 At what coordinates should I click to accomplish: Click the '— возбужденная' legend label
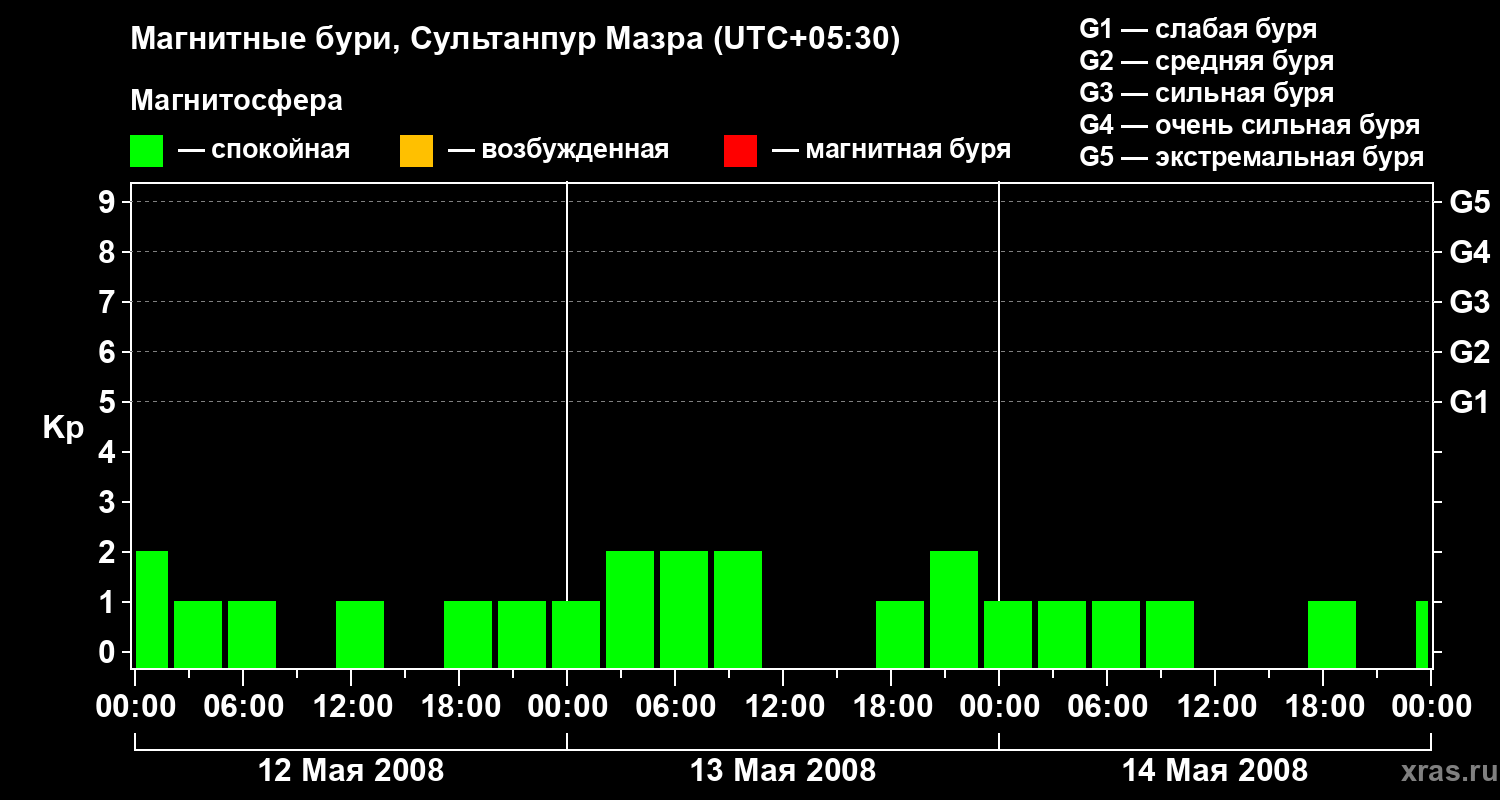tap(558, 151)
